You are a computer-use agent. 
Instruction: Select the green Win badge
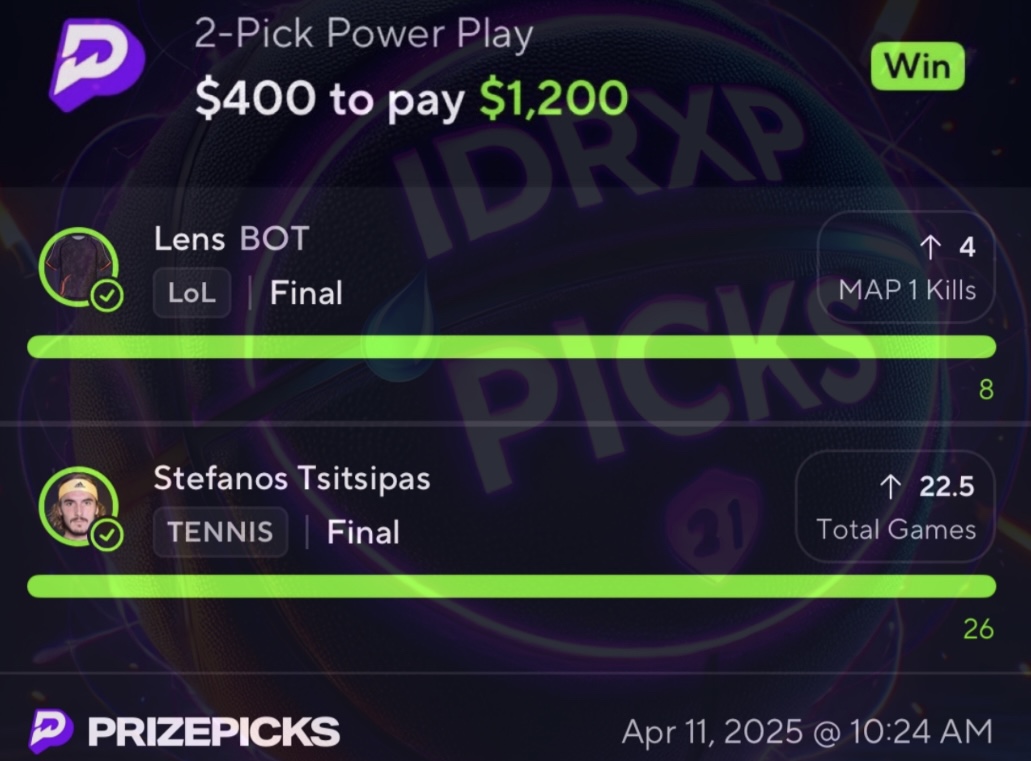tap(917, 66)
